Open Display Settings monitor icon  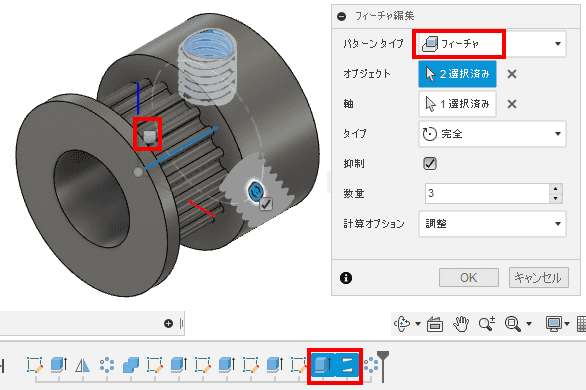tap(554, 324)
